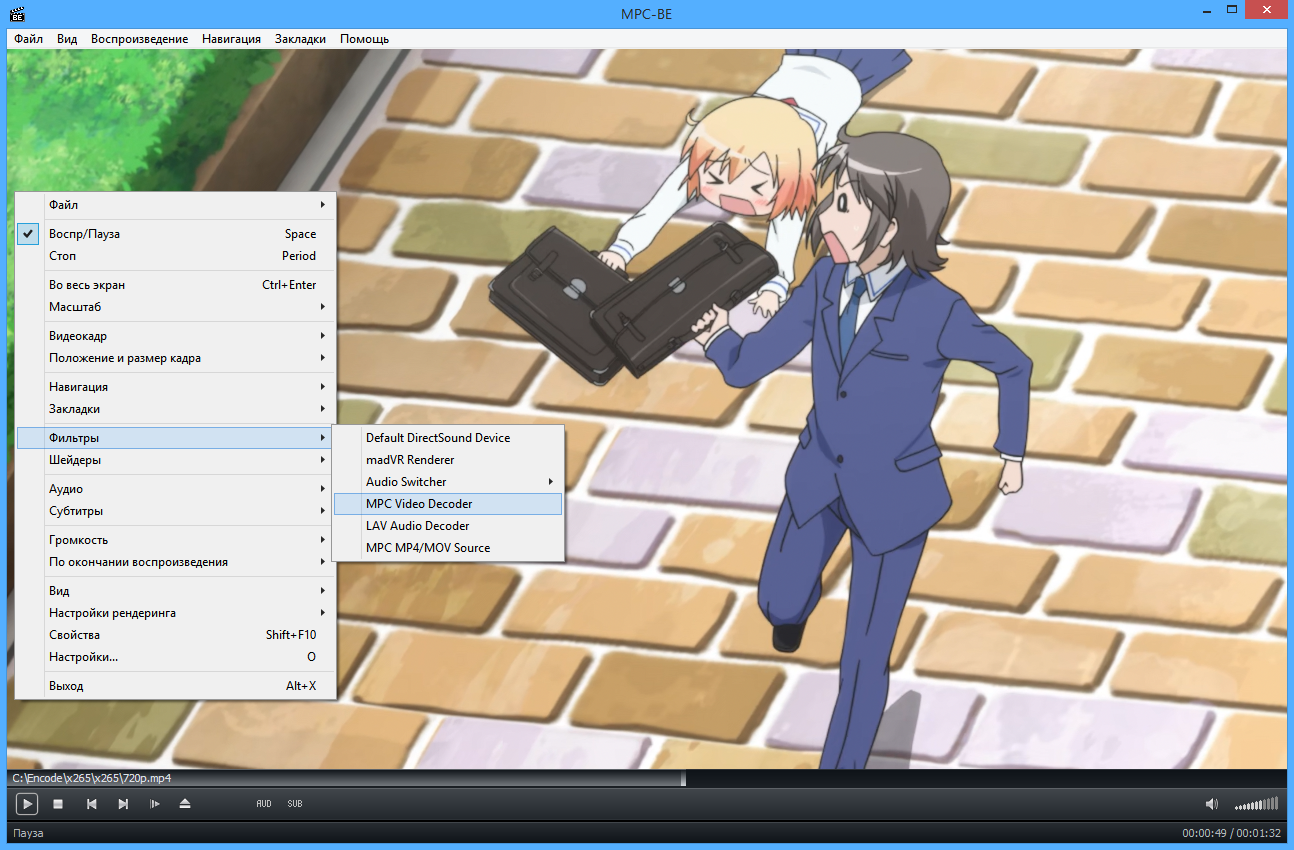This screenshot has width=1294, height=850.
Task: Expand the Audio Switcher filter submenu
Action: click(448, 482)
